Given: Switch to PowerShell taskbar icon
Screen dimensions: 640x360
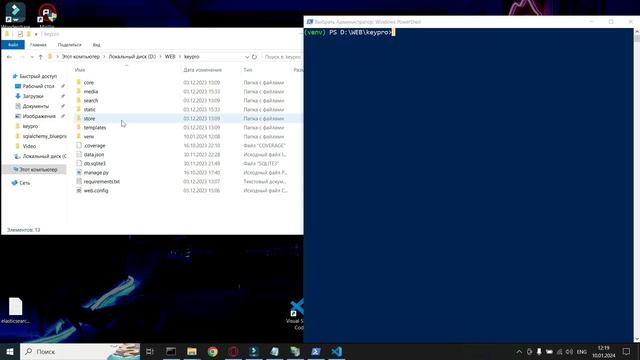Looking at the screenshot, I should click(x=316, y=351).
